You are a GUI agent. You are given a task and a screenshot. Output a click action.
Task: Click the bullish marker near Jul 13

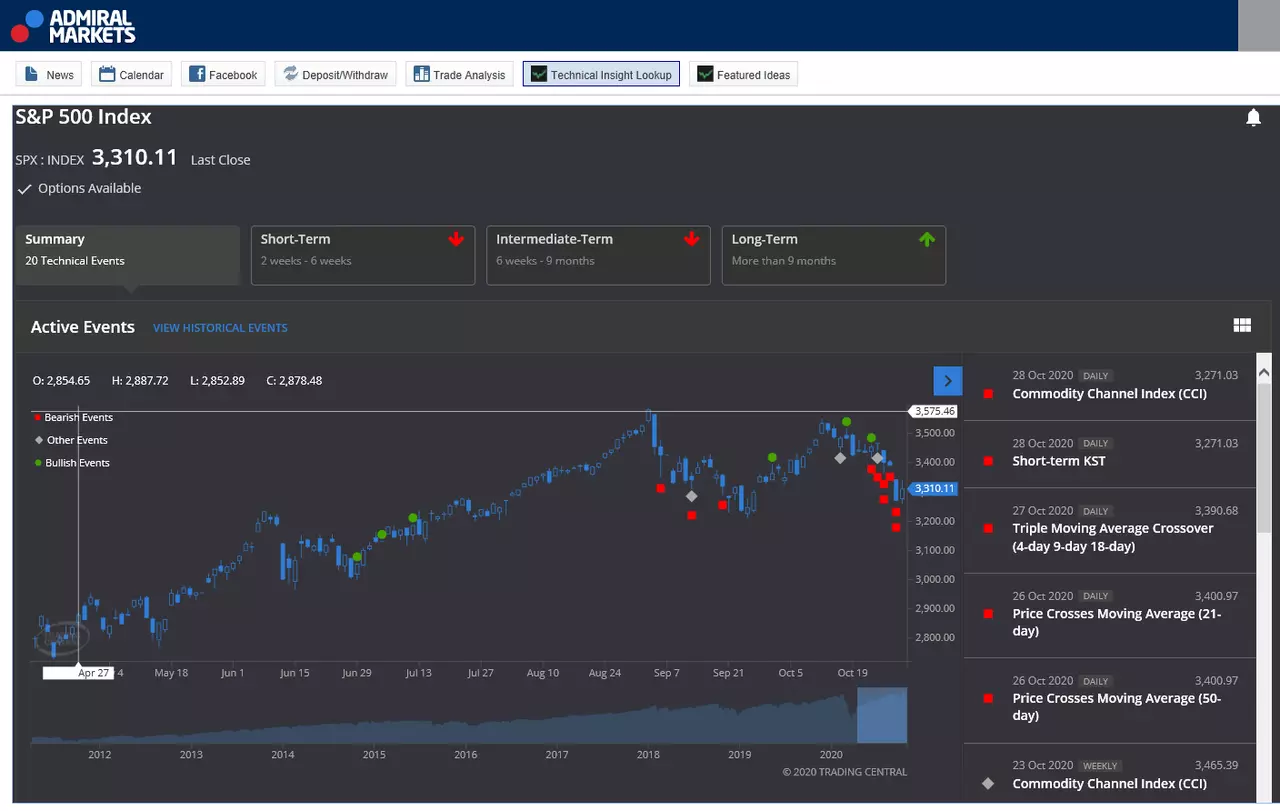[x=413, y=518]
